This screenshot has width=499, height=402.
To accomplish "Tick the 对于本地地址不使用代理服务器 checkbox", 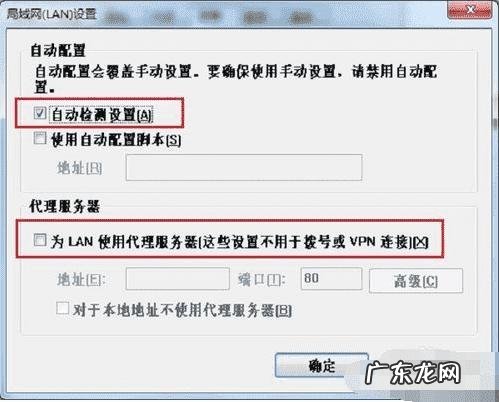I will [63, 308].
